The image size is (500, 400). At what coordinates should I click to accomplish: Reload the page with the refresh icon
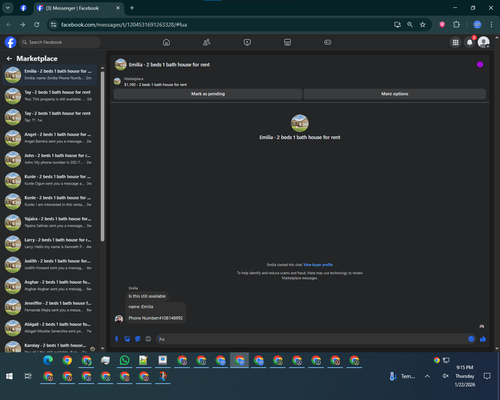coord(37,25)
